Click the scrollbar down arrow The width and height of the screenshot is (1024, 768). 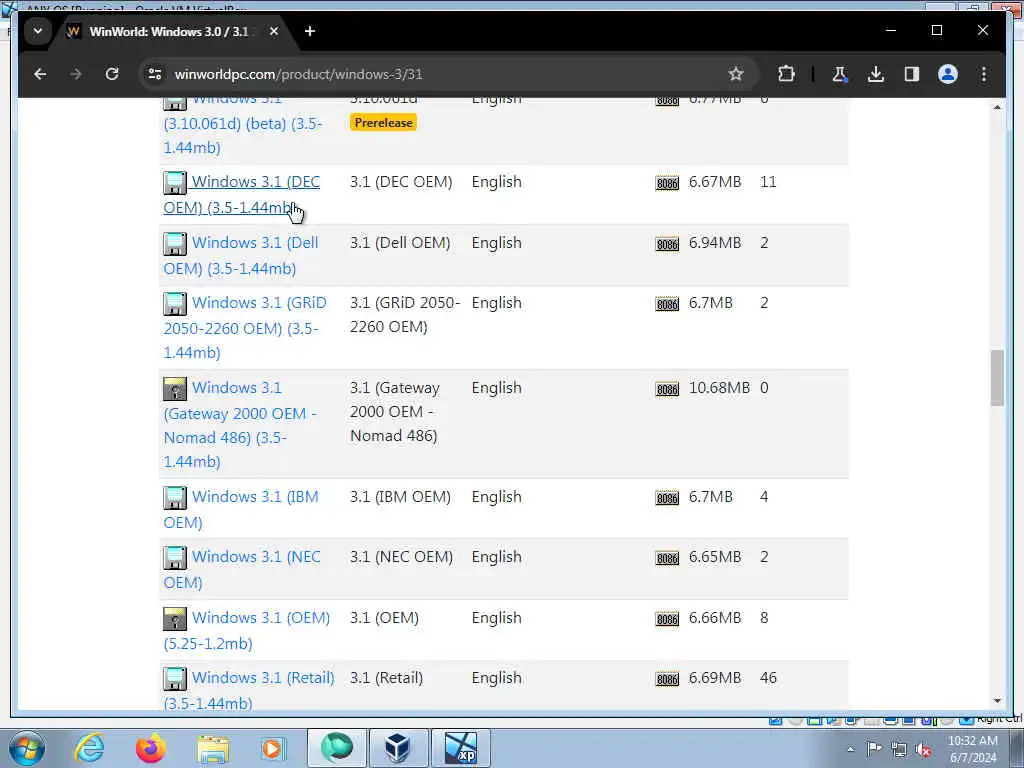(x=997, y=701)
